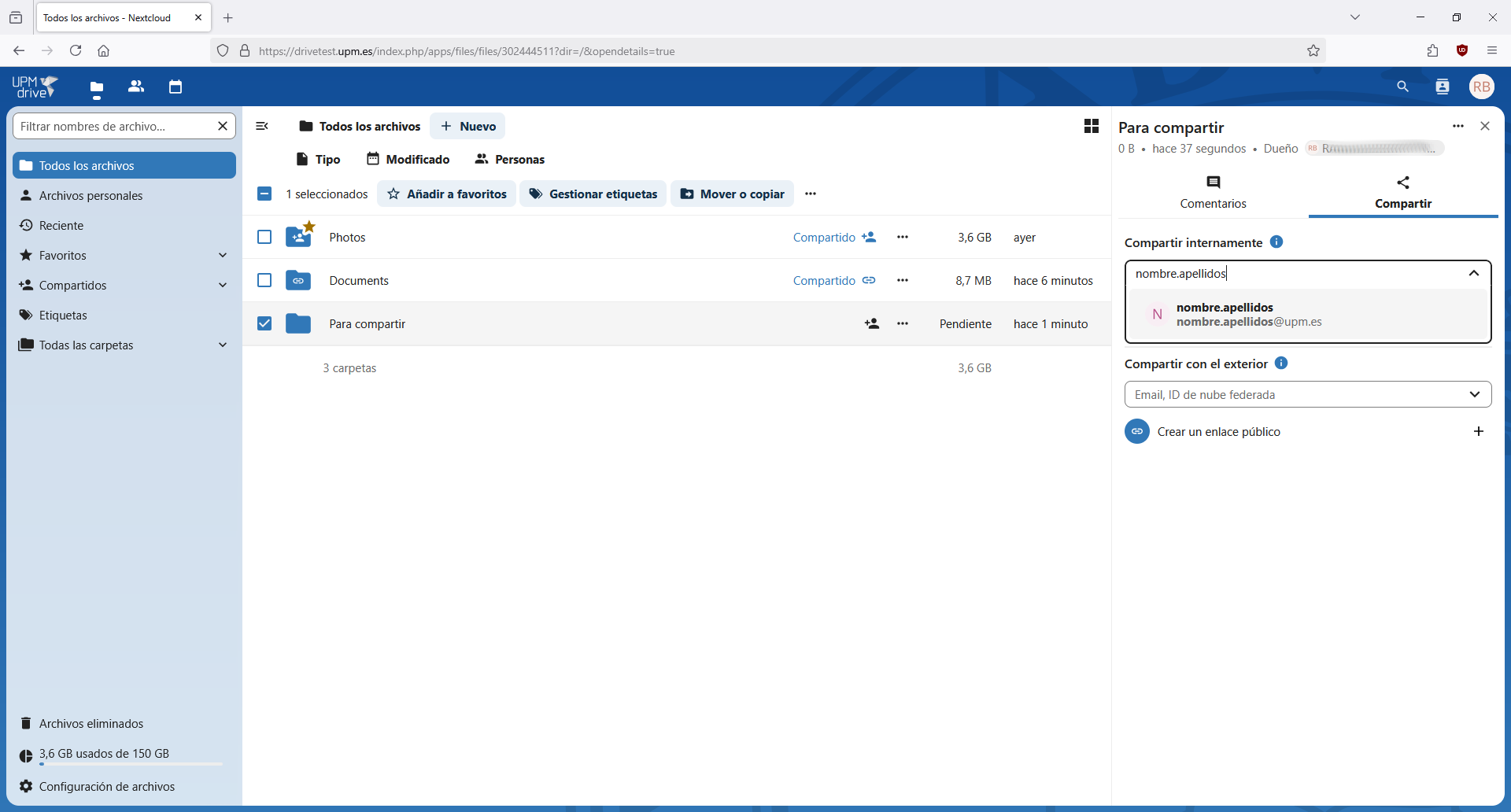Image resolution: width=1511 pixels, height=812 pixels.
Task: Click the Para compartir folder icon
Action: 298,323
